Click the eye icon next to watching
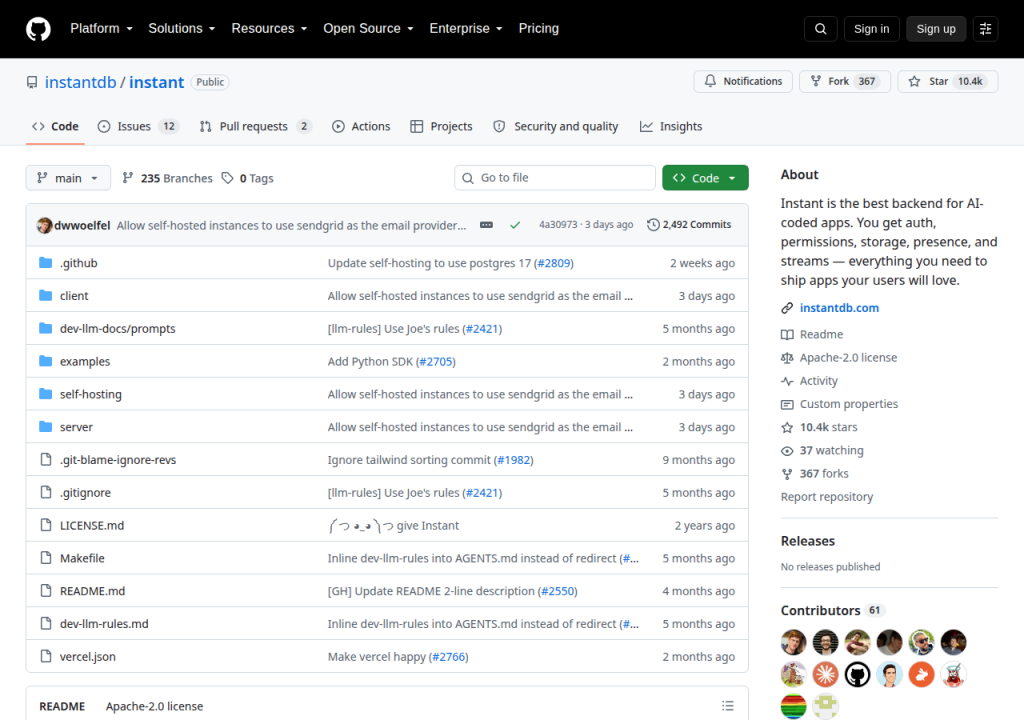 tap(787, 451)
